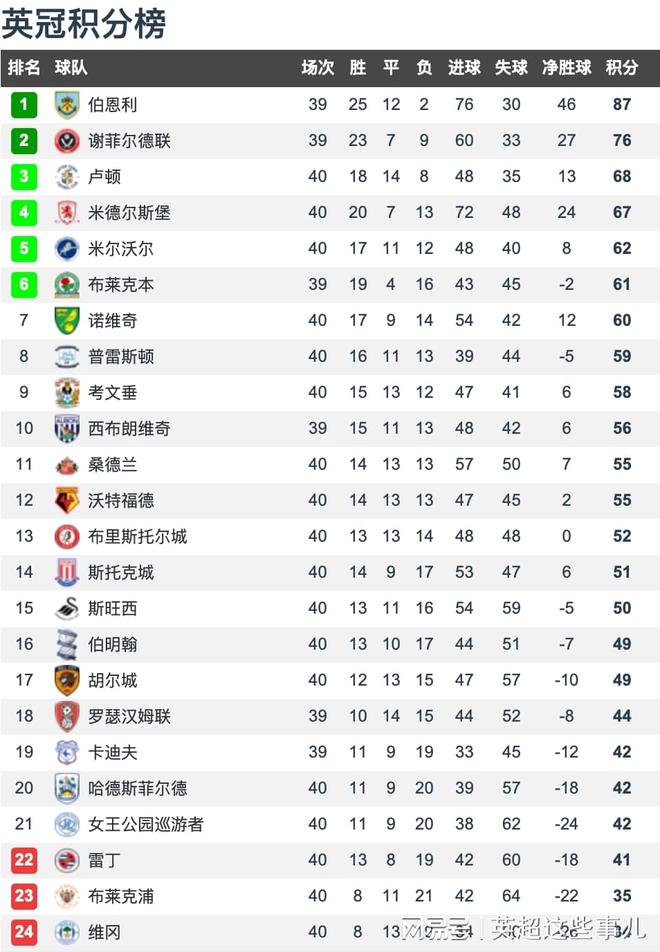660x952 pixels.
Task: Click the green rank 1 badge
Action: pyautogui.click(x=24, y=104)
